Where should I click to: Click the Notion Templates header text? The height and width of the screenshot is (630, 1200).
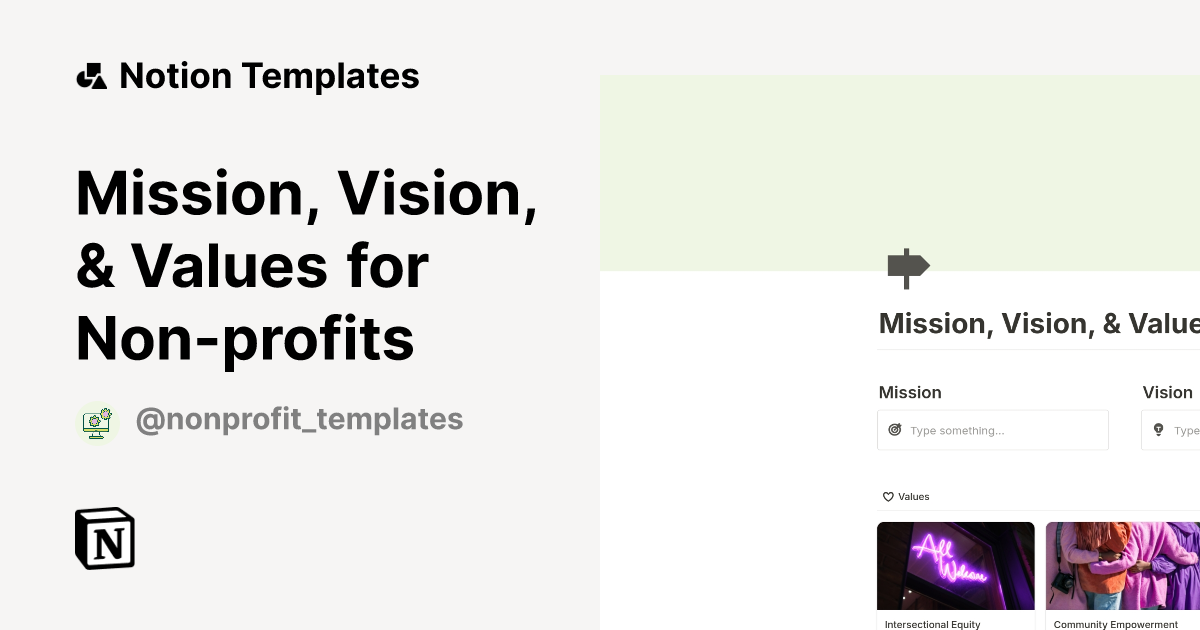coord(269,75)
